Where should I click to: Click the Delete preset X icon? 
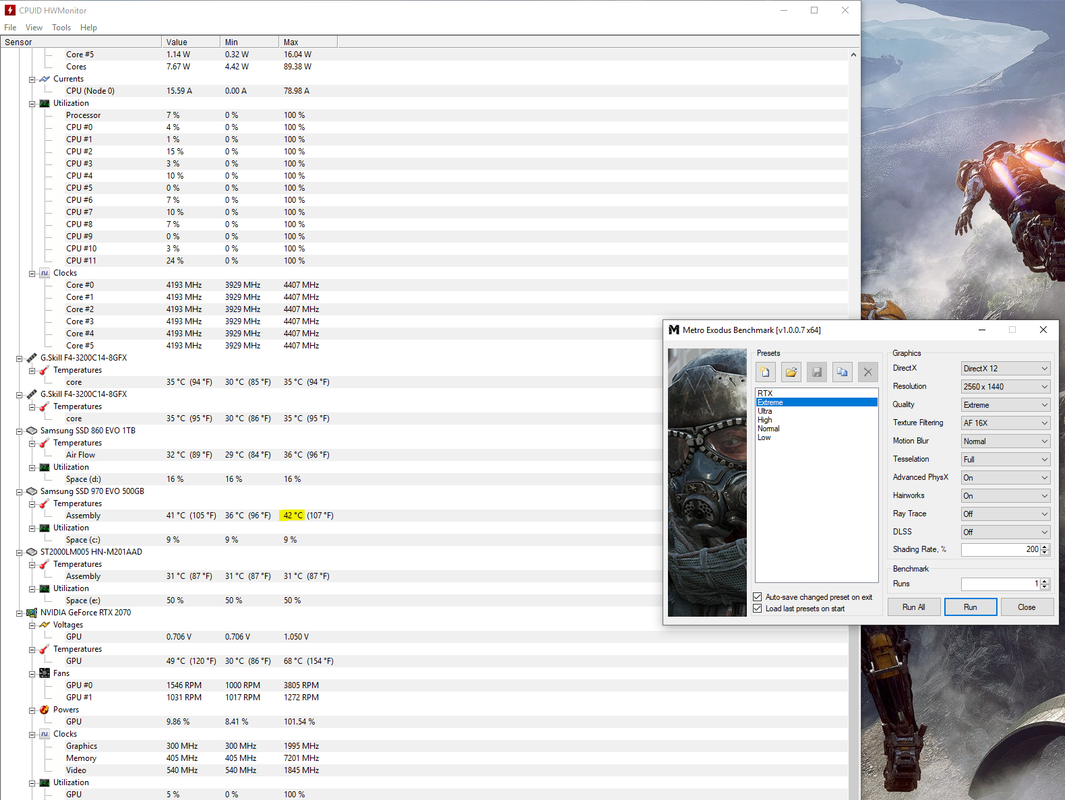[867, 372]
